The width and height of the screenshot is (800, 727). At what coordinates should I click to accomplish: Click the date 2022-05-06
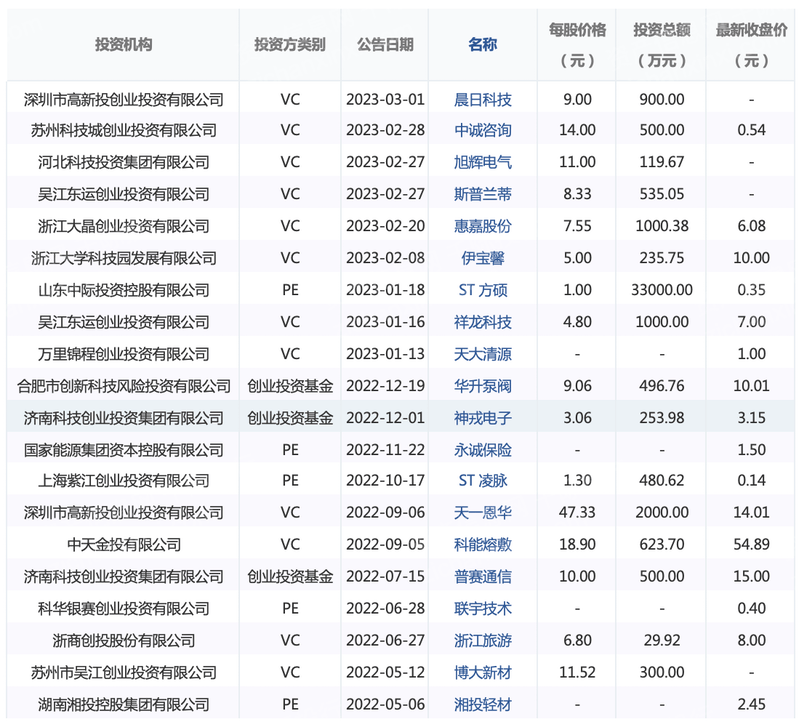click(385, 705)
